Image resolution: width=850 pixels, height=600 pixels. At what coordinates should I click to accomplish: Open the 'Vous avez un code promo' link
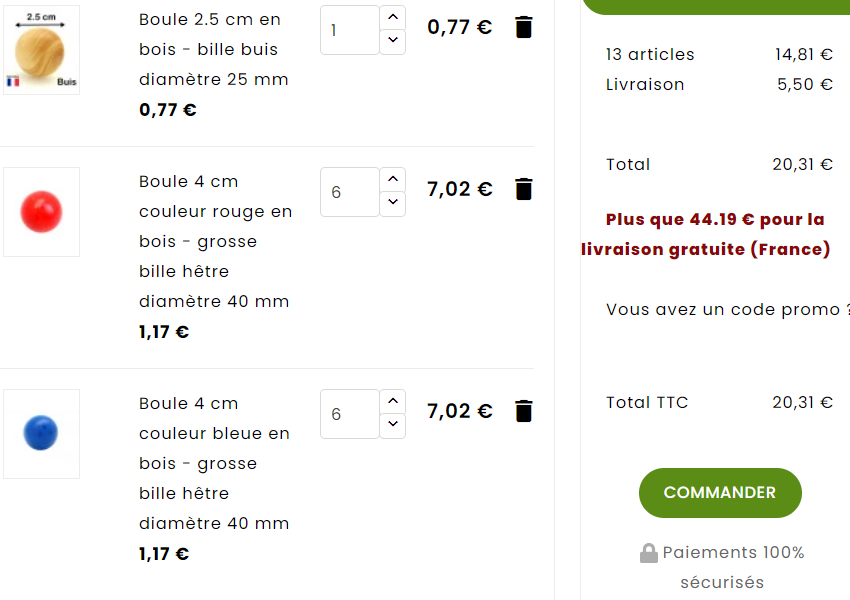(x=727, y=309)
